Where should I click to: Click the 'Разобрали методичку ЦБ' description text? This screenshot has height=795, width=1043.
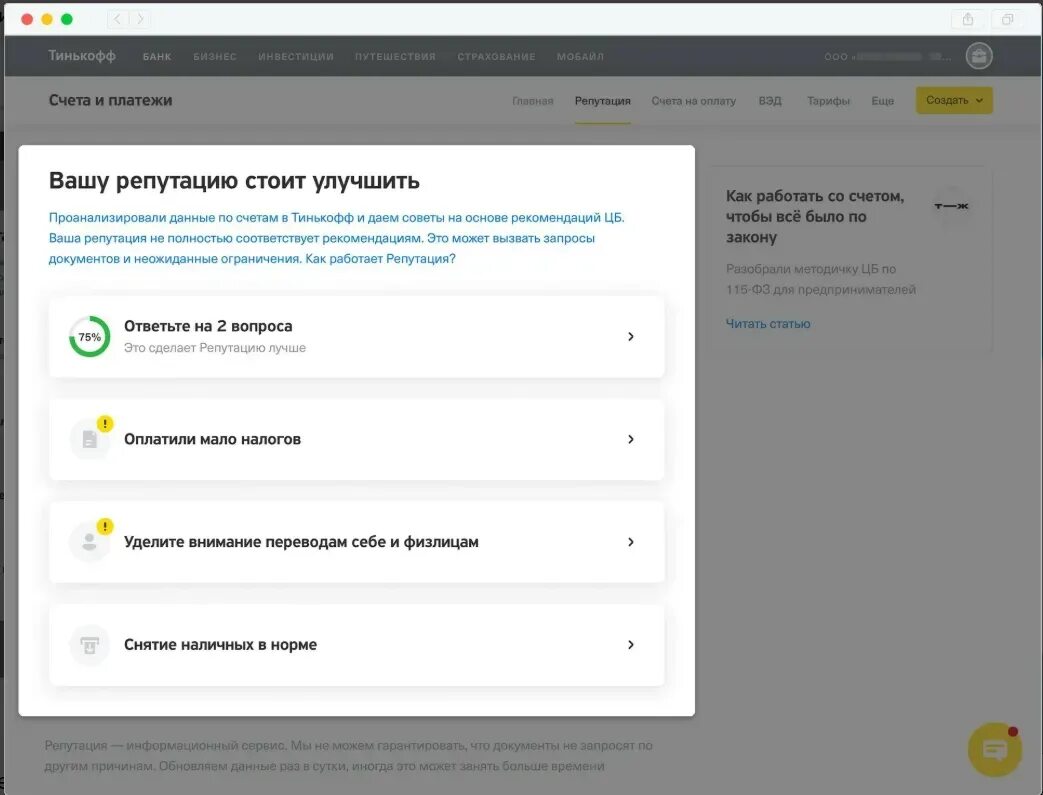(821, 279)
